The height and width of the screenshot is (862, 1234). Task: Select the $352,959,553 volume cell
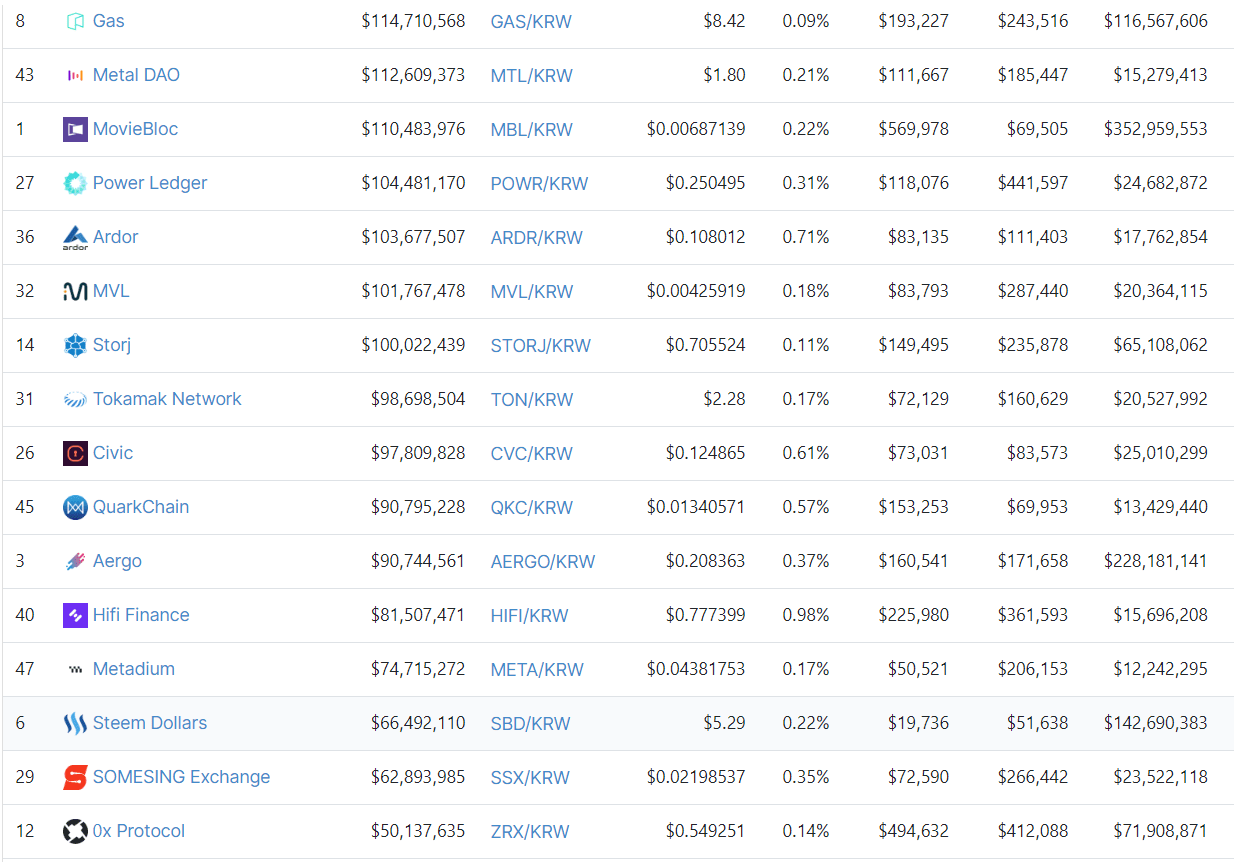(x=1155, y=129)
